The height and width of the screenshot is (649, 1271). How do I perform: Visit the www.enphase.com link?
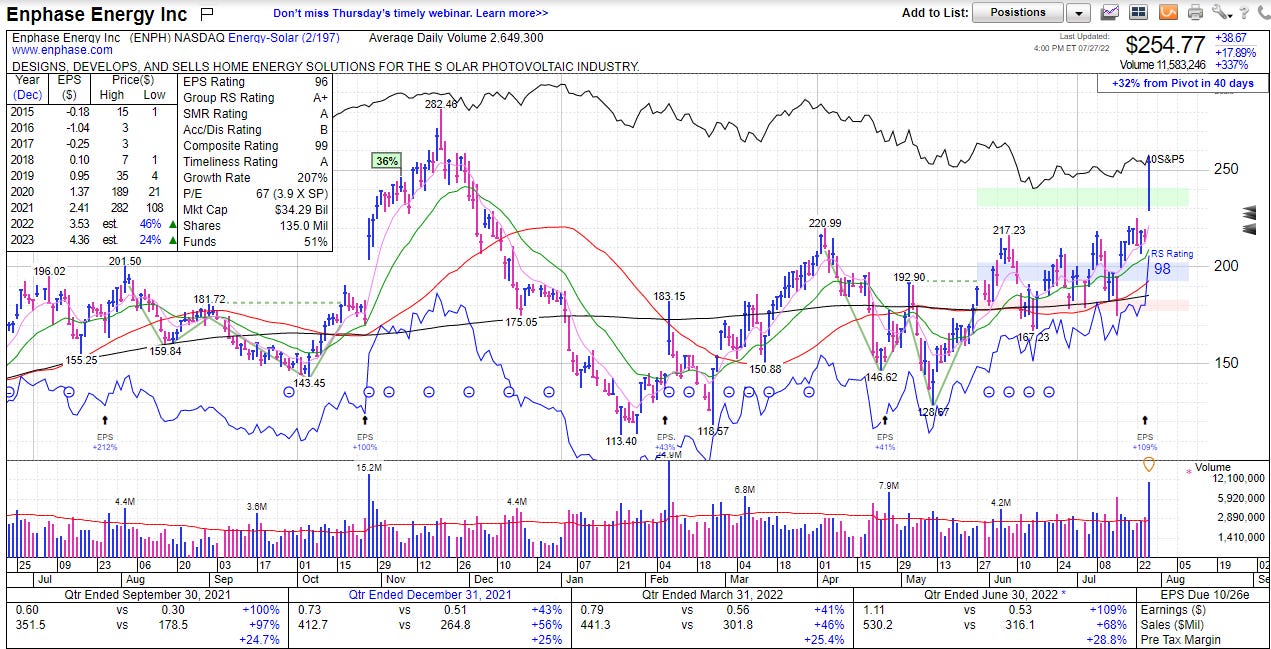click(x=62, y=50)
